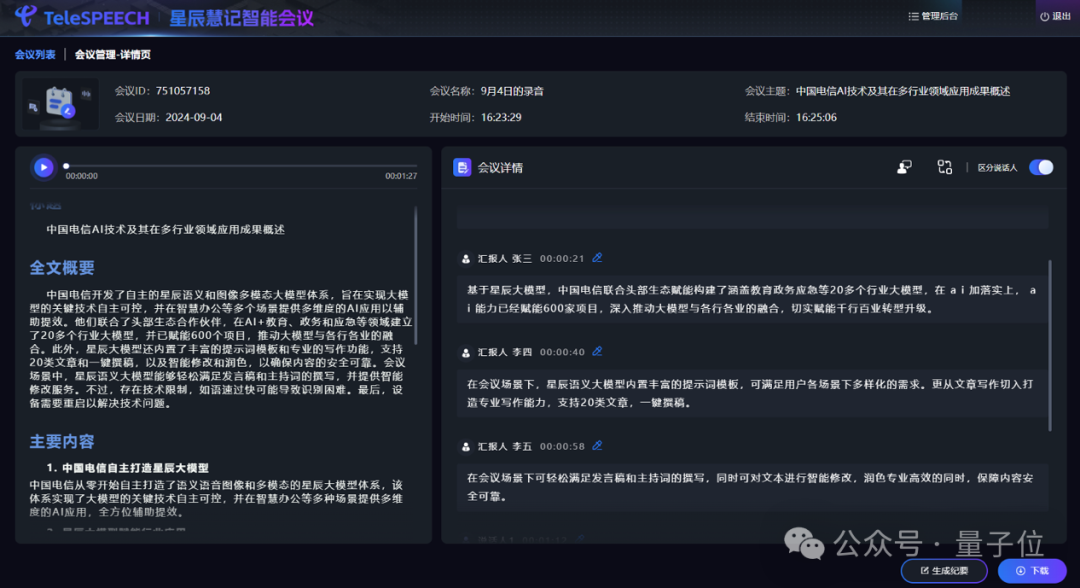Toggle the 区分说话人 switch
The image size is (1080, 588).
pos(1040,167)
